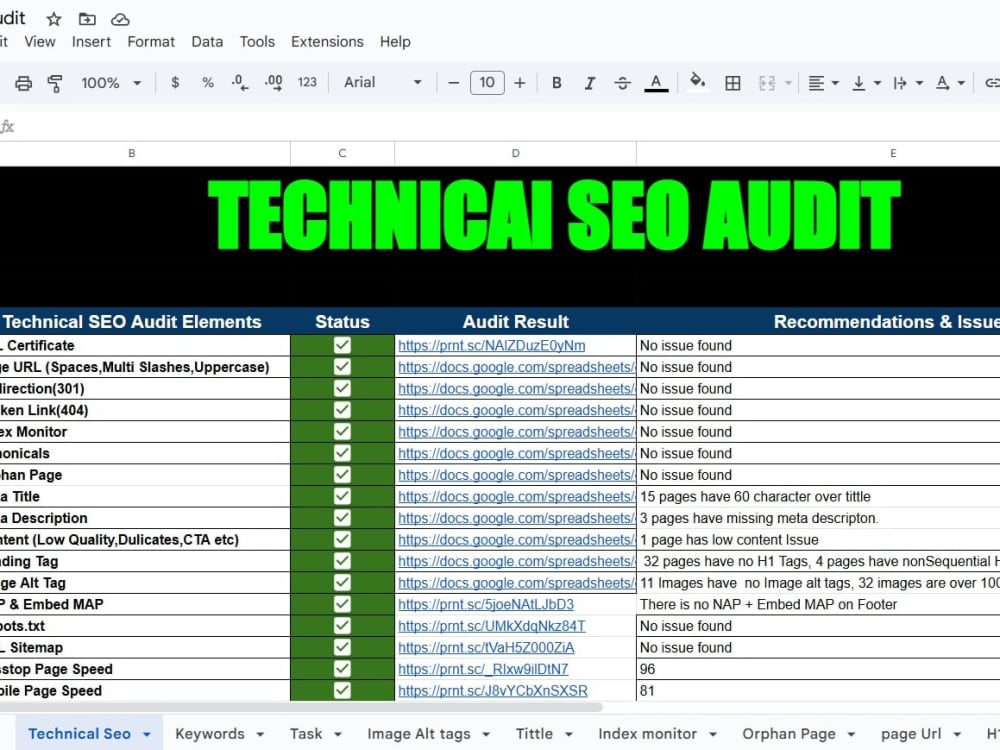
Task: Format as percent icon
Action: coord(208,82)
